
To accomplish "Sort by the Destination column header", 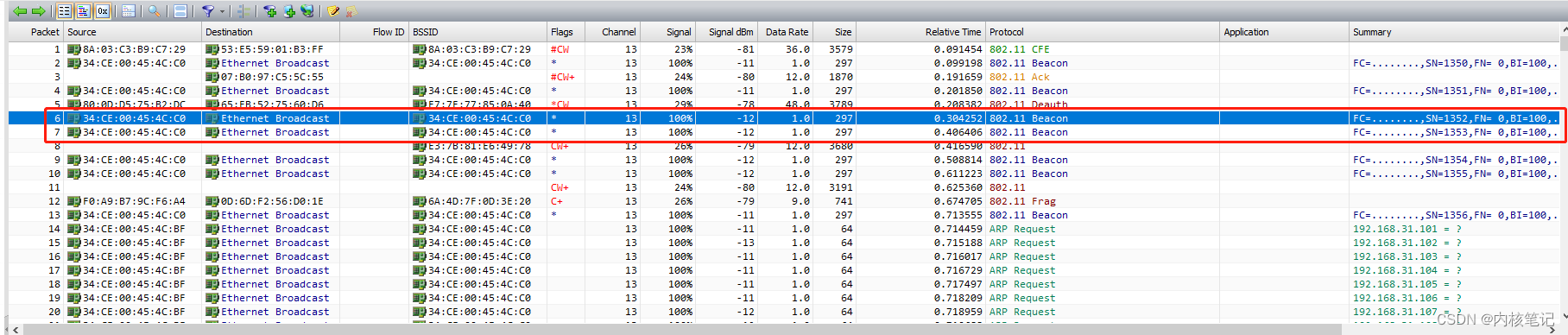I will 270,32.
